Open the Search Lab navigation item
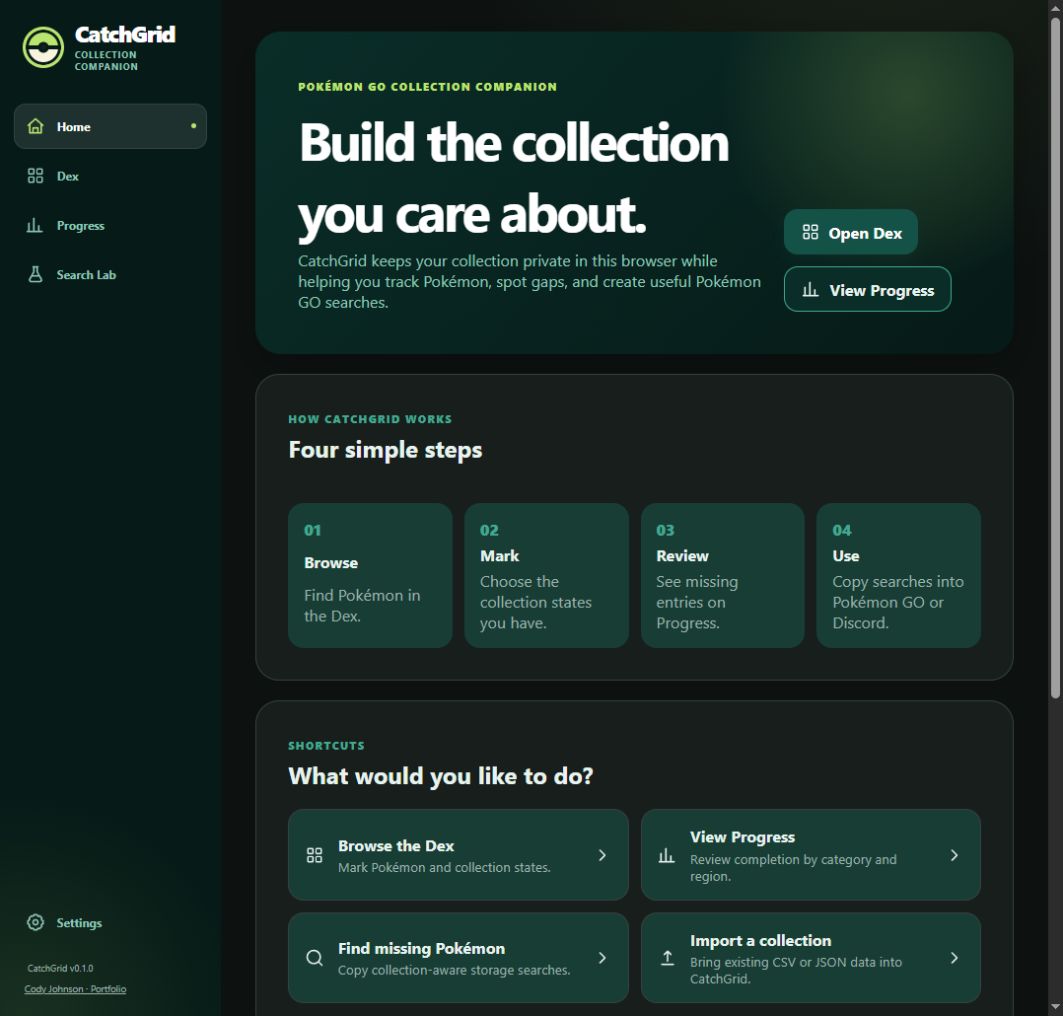This screenshot has width=1063, height=1016. 111,275
